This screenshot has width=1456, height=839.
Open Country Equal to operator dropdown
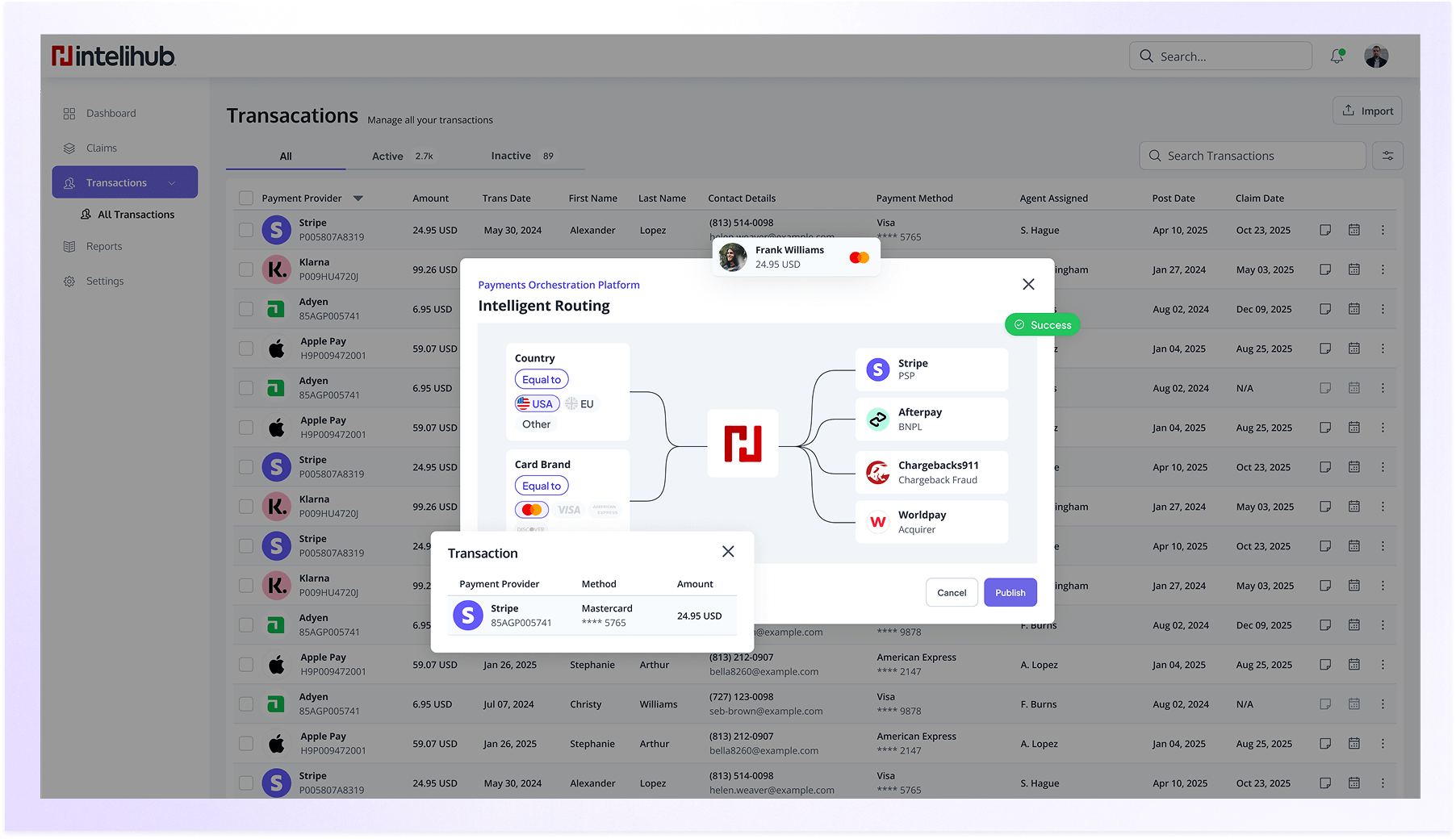coord(542,379)
